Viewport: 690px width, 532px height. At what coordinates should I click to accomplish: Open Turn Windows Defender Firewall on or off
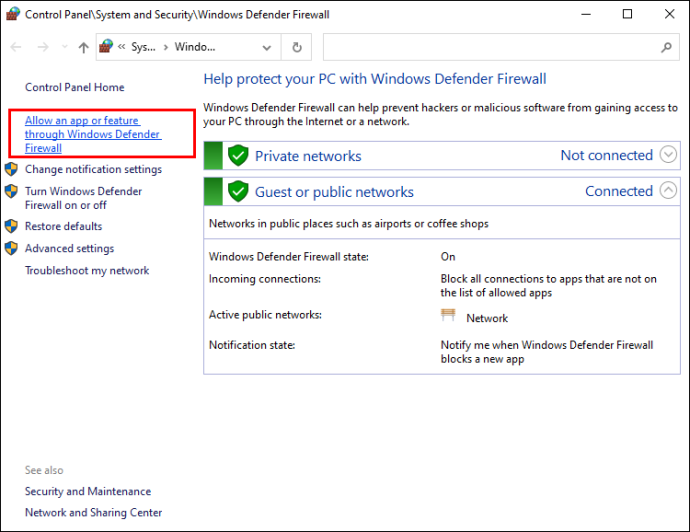[x=83, y=198]
